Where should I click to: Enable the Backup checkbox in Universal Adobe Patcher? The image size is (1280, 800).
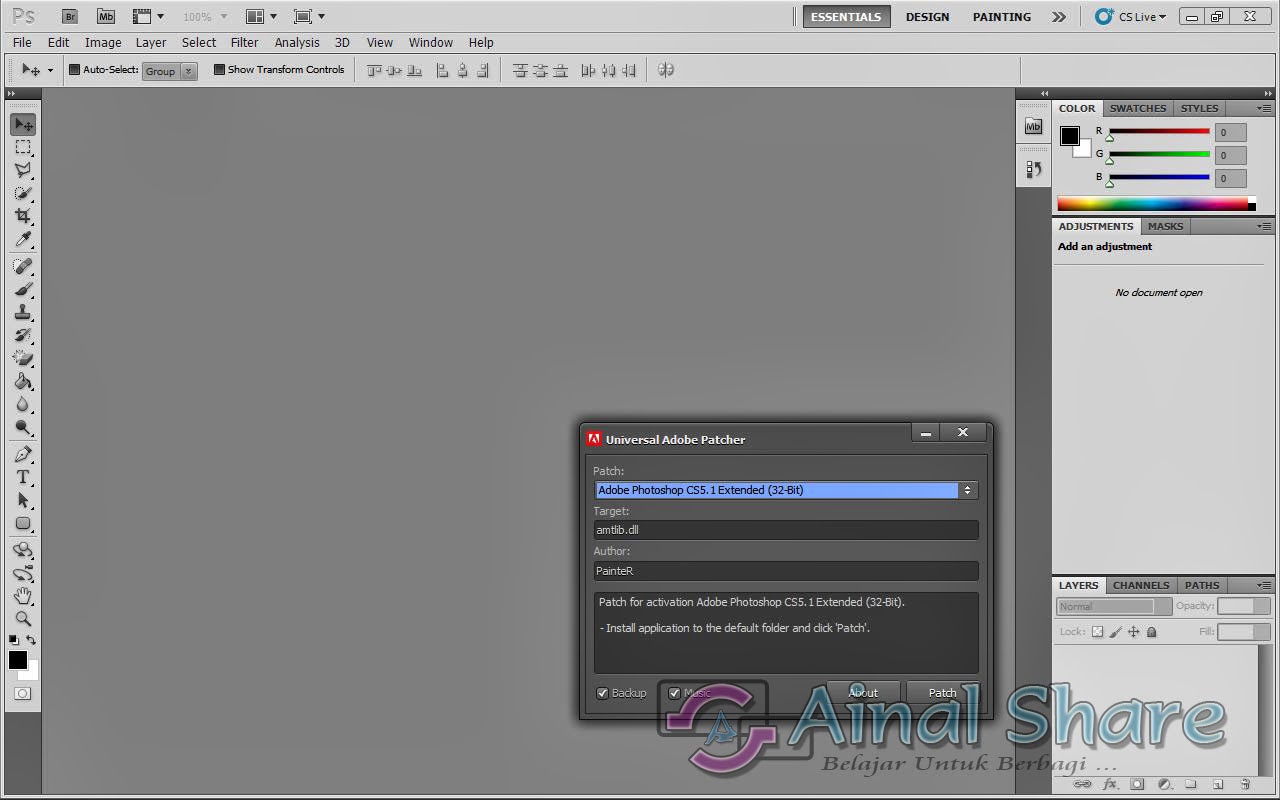602,692
